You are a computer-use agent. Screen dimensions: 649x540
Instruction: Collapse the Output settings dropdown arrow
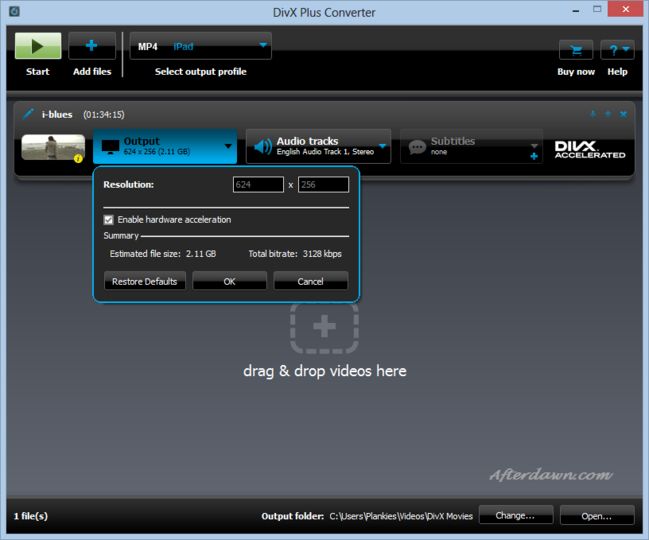(228, 146)
